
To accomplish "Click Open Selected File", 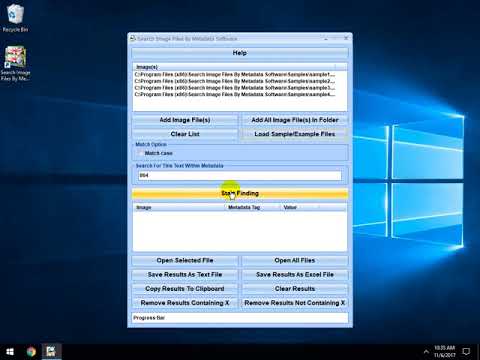I will tap(185, 260).
